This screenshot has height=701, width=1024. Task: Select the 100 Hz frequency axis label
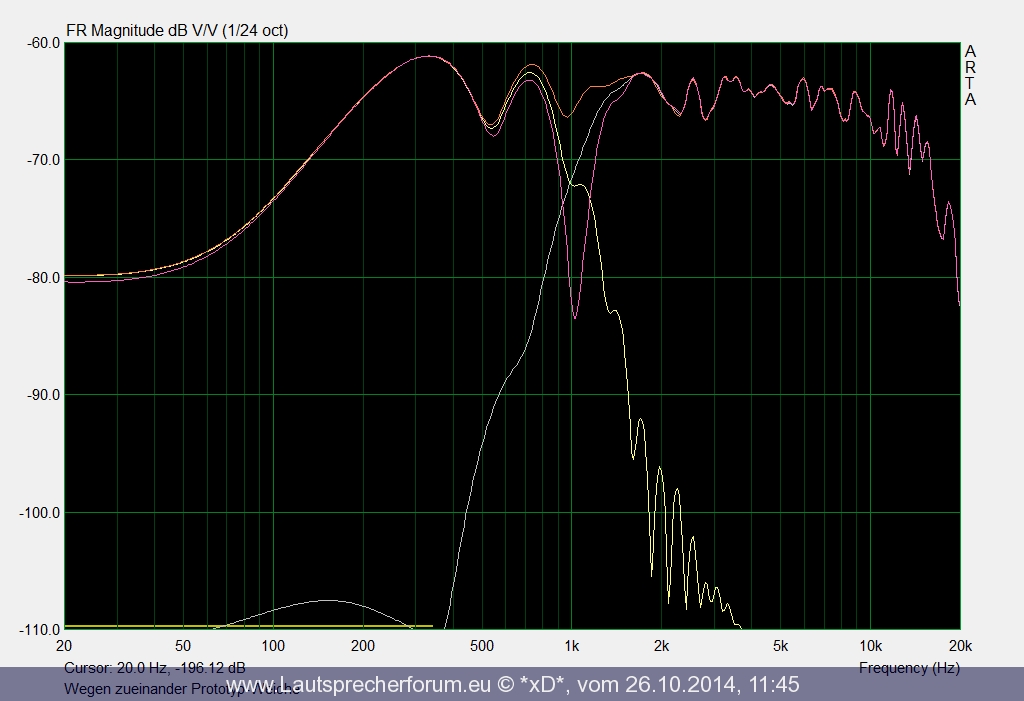(x=272, y=644)
